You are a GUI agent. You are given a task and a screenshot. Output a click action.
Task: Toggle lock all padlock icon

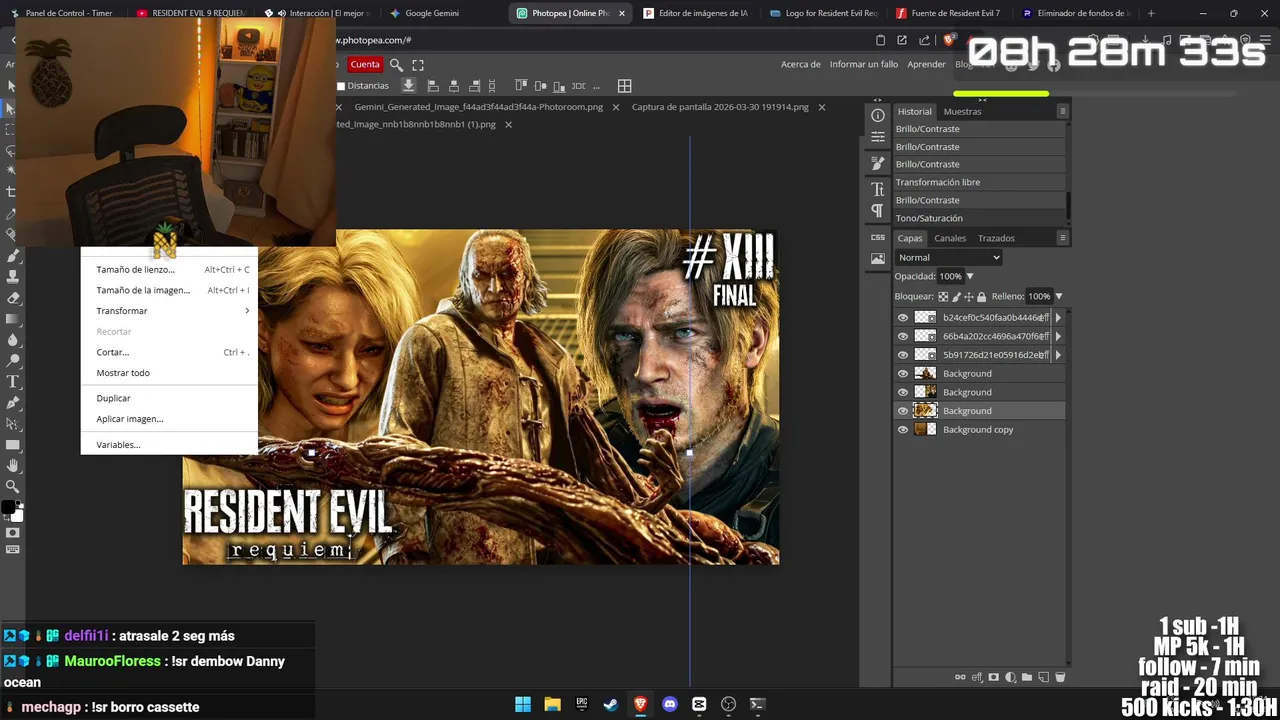[981, 297]
